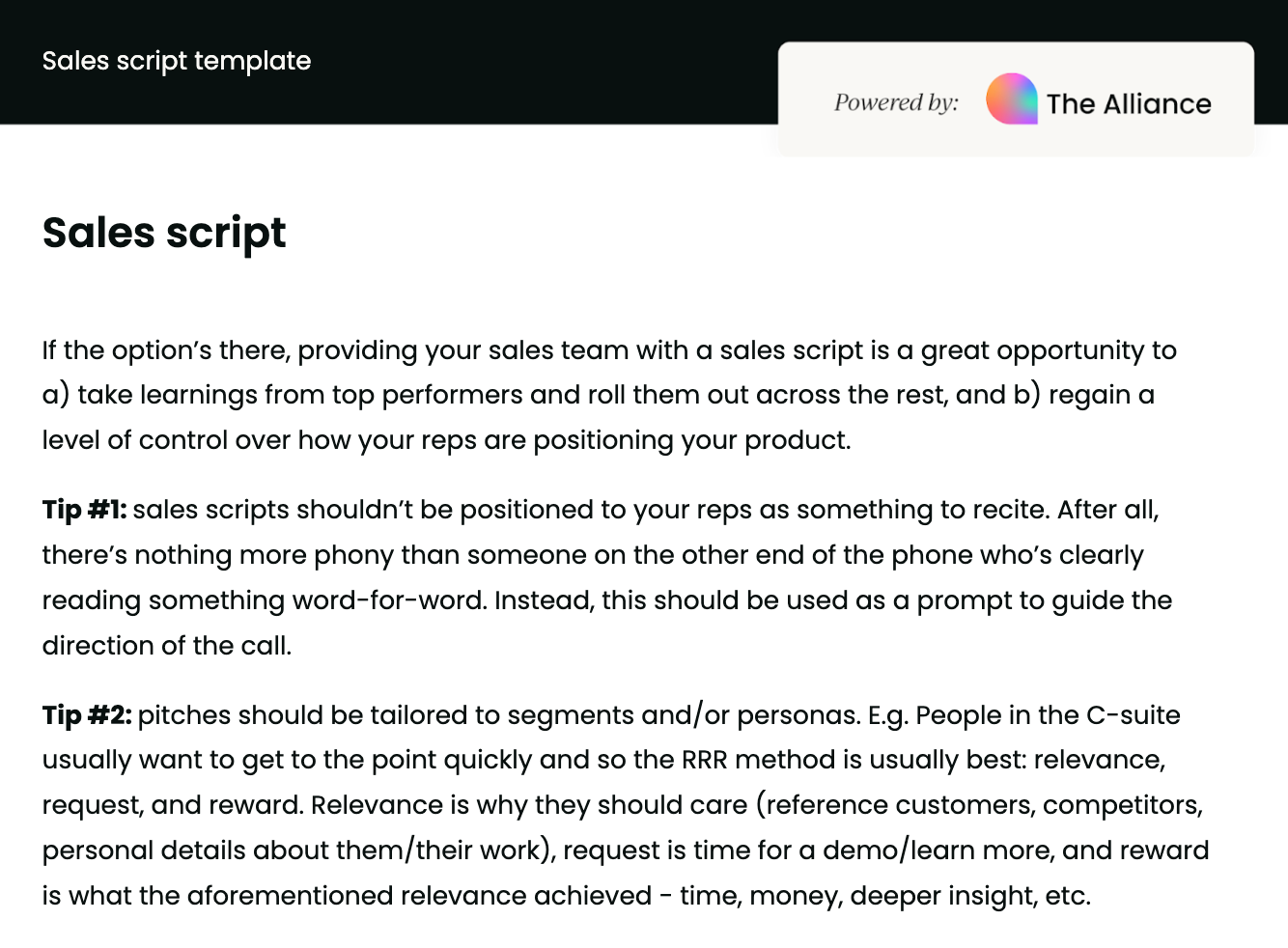The height and width of the screenshot is (948, 1288).
Task: Click the bold "Sales script" heading
Action: pyautogui.click(x=164, y=233)
